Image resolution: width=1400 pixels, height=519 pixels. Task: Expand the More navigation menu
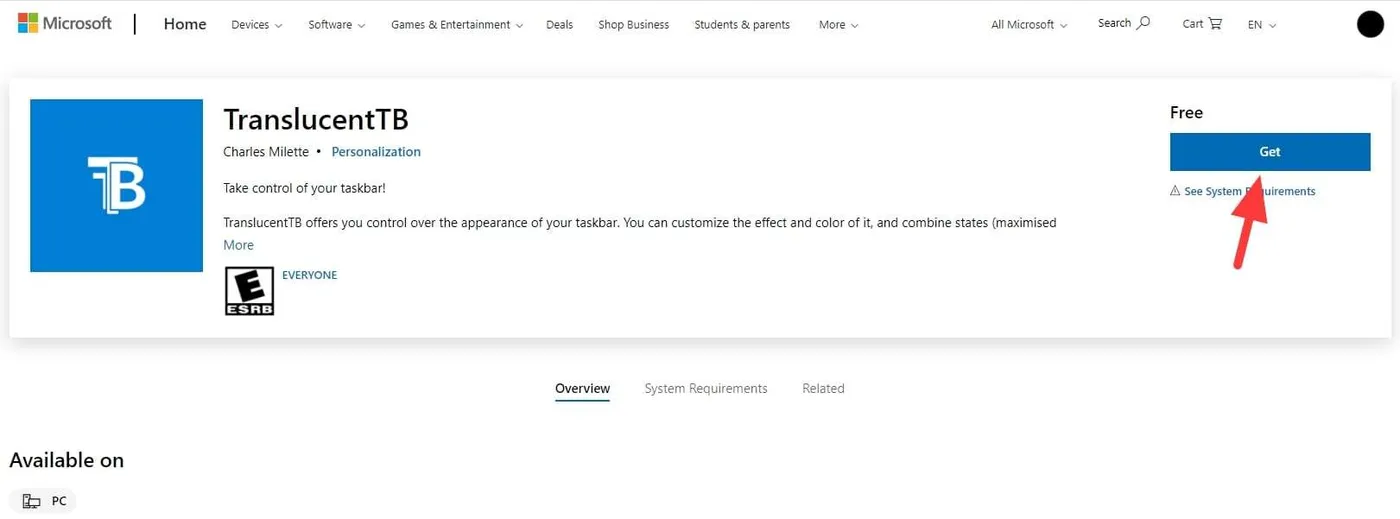[x=838, y=25]
